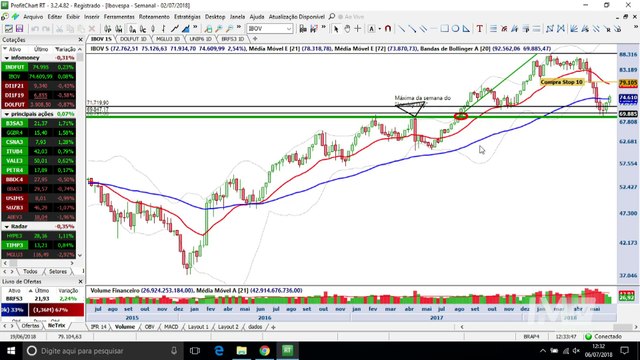Open Google Chrome from the taskbar
The height and width of the screenshot is (360, 640).
(264, 351)
